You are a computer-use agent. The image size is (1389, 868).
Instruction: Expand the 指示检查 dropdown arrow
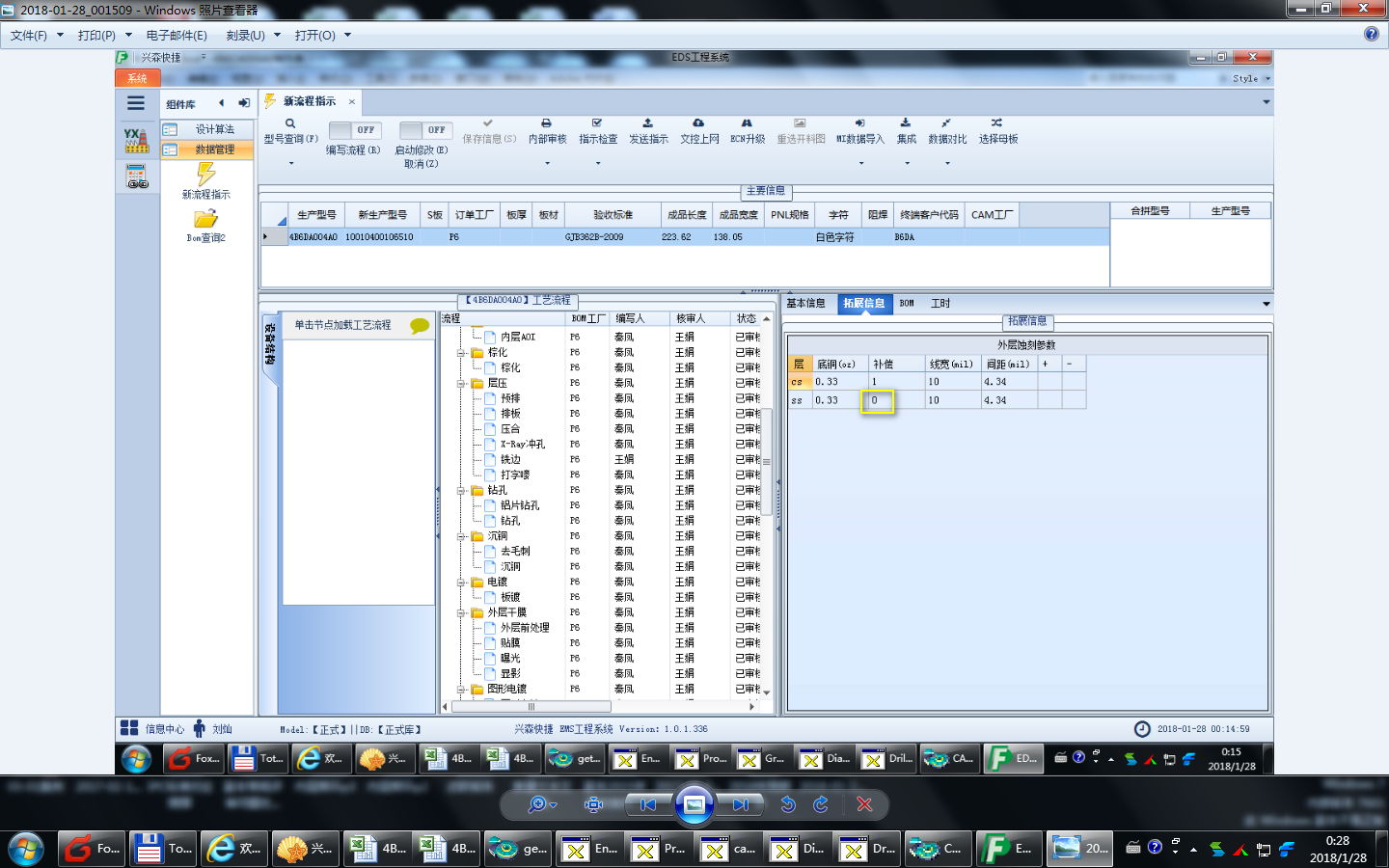598,163
